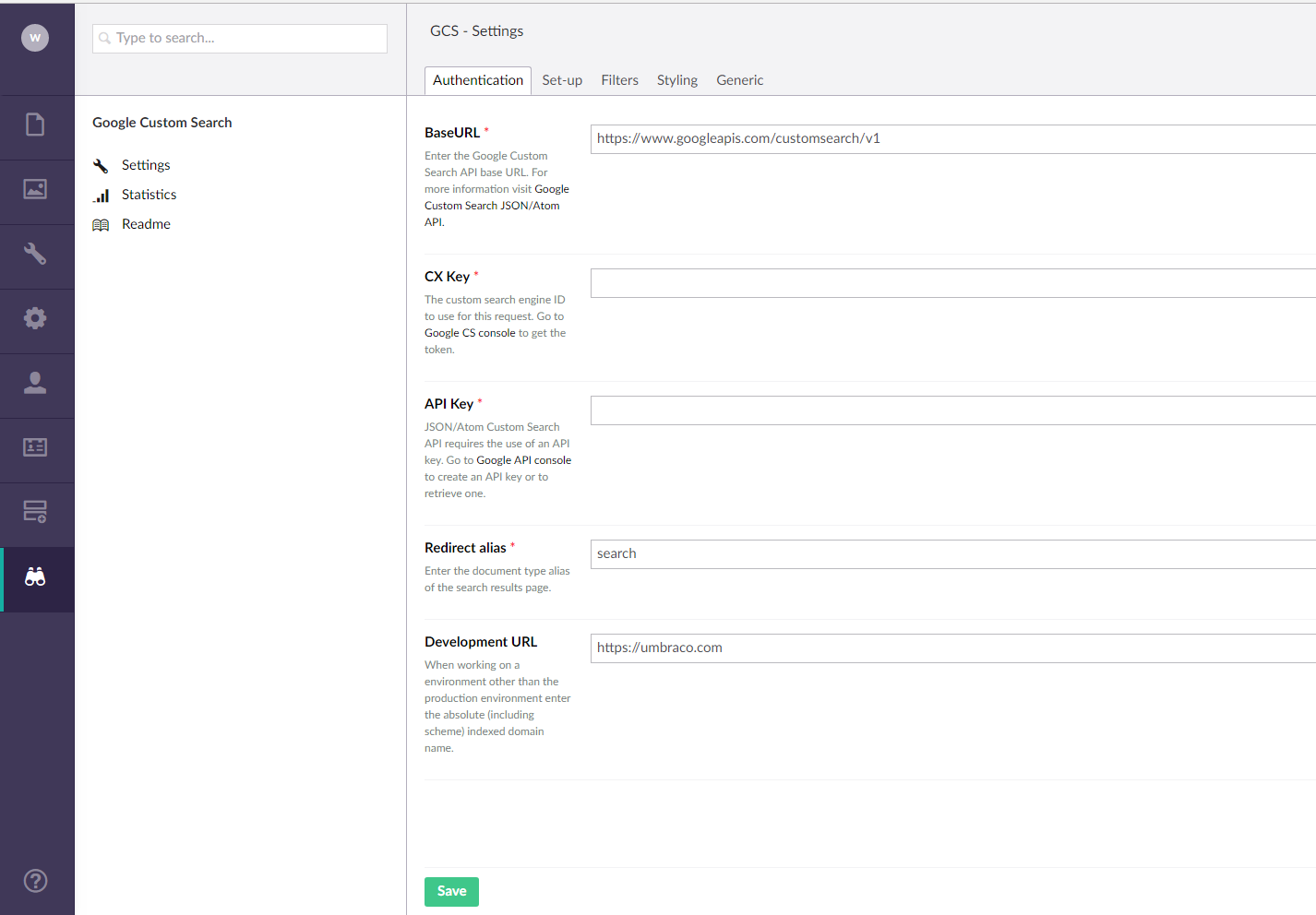This screenshot has width=1316, height=915.
Task: Switch to the Styling tab
Action: click(677, 80)
